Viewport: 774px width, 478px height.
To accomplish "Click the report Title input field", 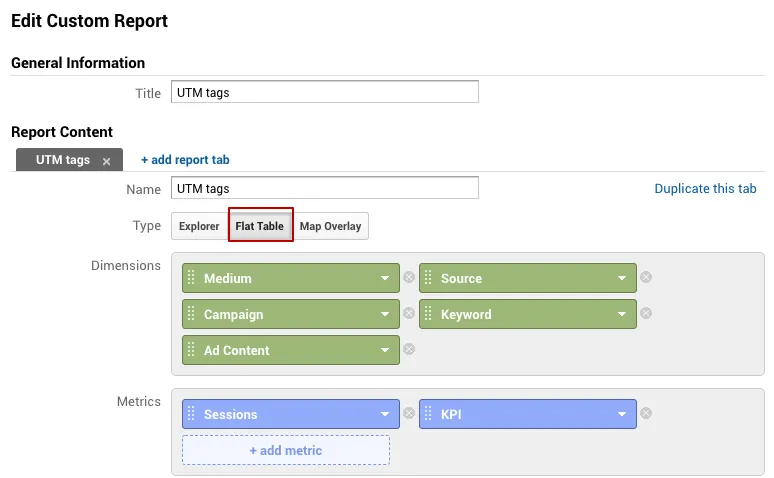I will click(x=325, y=92).
